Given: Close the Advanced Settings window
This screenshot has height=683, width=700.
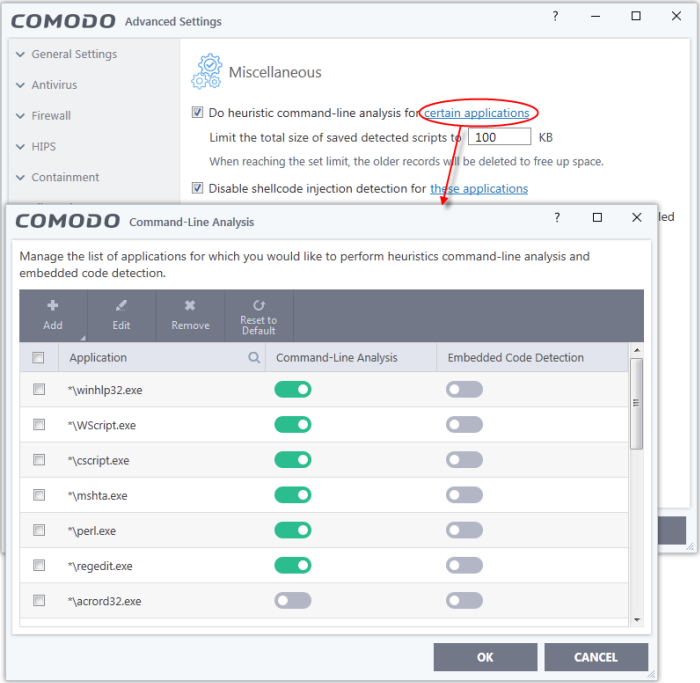Looking at the screenshot, I should [x=676, y=16].
